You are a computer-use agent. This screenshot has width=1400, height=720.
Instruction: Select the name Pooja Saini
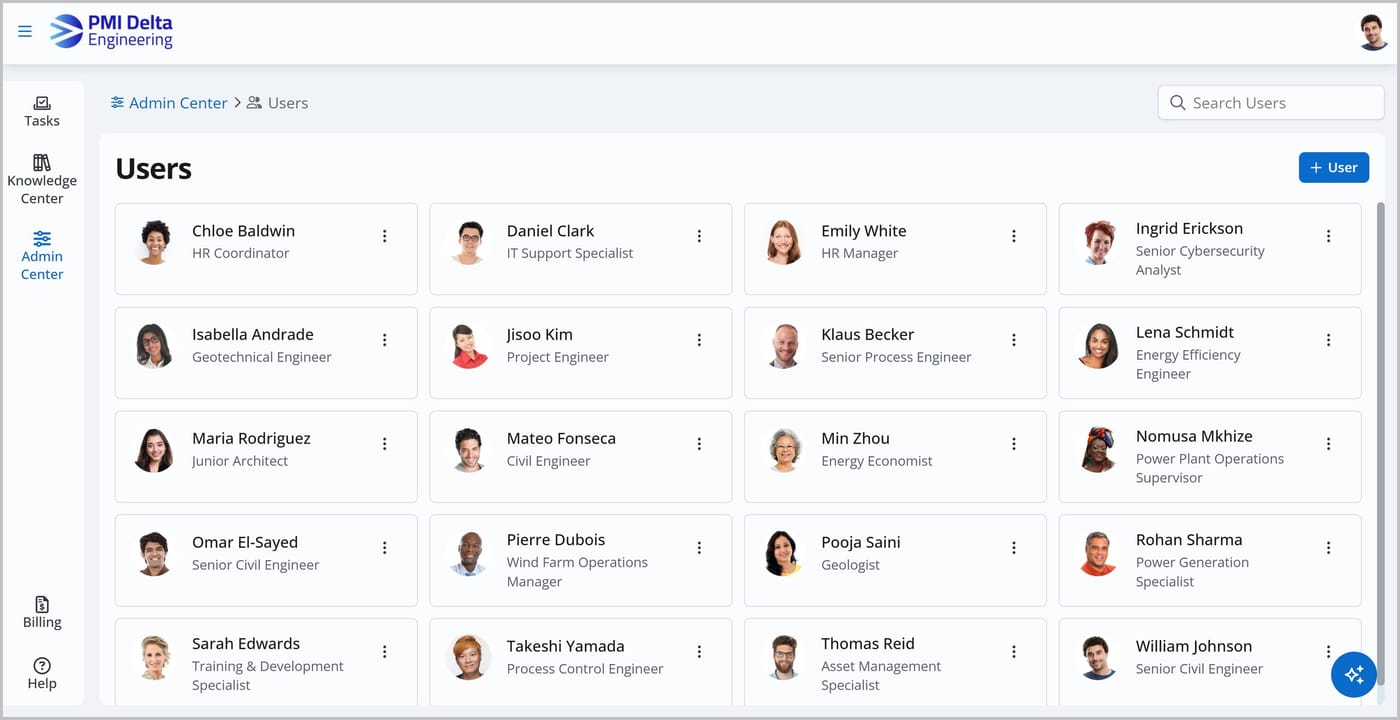(861, 542)
